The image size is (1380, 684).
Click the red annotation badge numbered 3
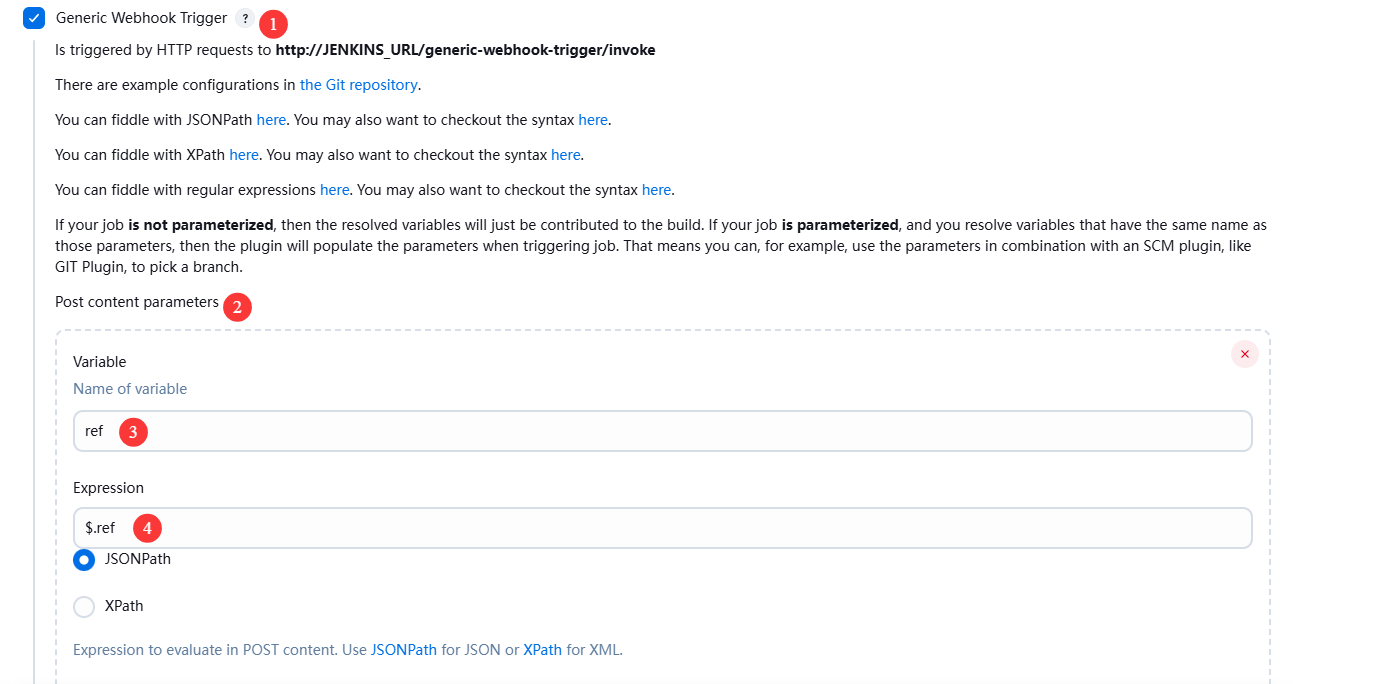click(133, 432)
